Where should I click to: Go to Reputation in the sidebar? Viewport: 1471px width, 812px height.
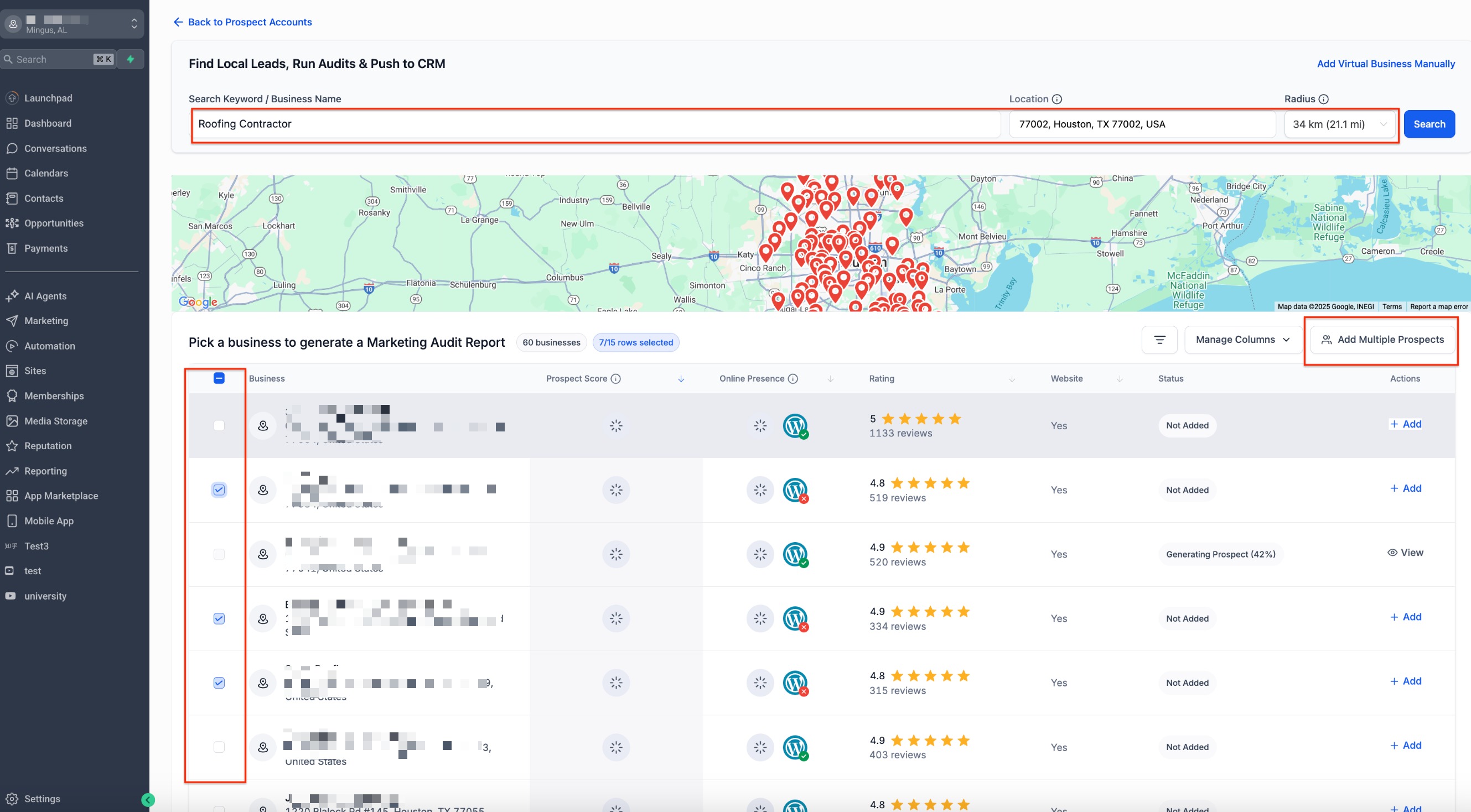(x=48, y=446)
